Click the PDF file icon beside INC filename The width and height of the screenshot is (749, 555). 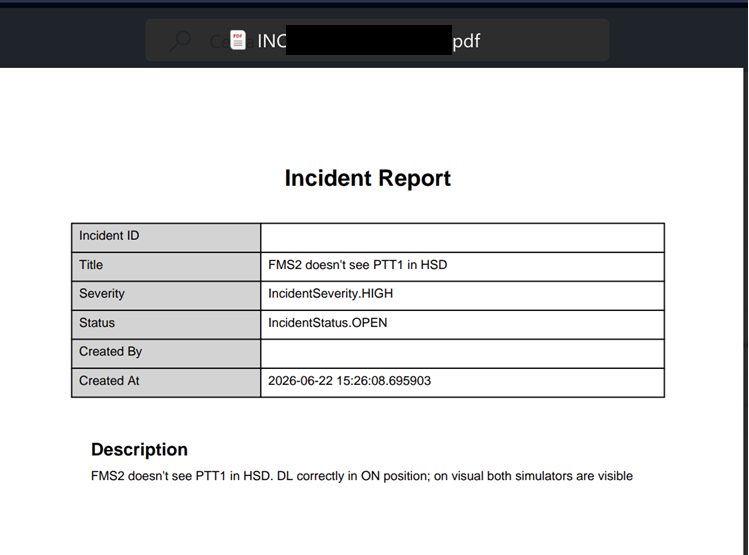pos(238,40)
